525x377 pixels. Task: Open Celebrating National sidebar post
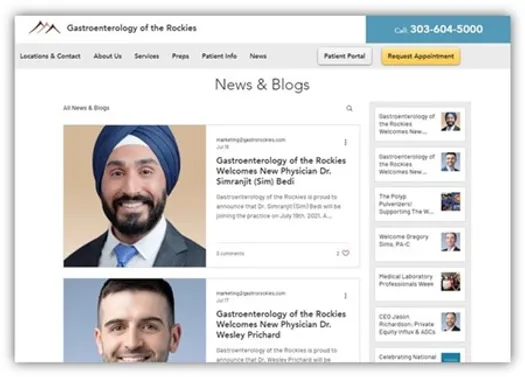(420, 355)
